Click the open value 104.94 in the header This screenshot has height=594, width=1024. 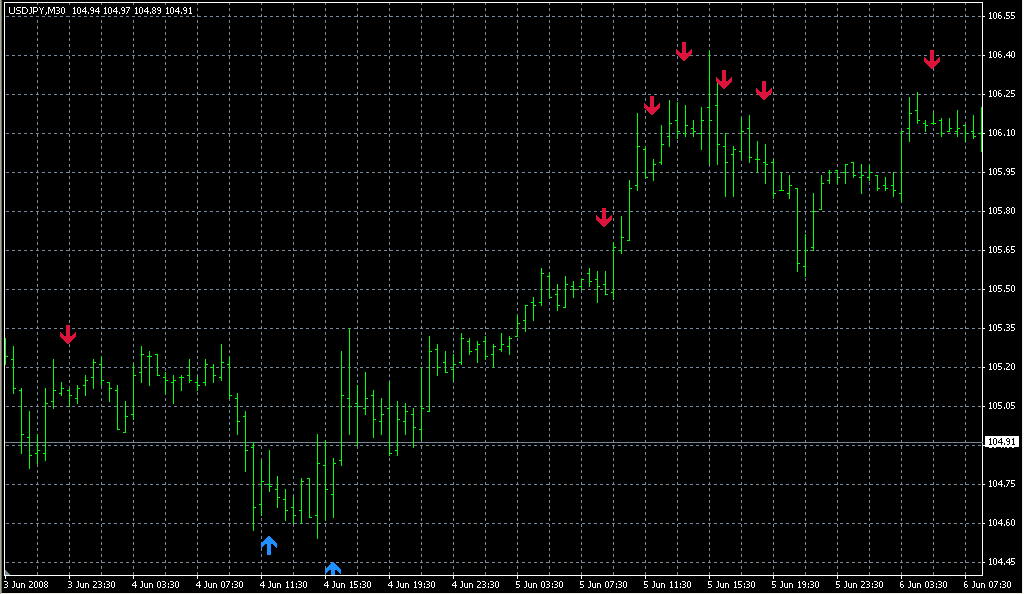[x=86, y=11]
